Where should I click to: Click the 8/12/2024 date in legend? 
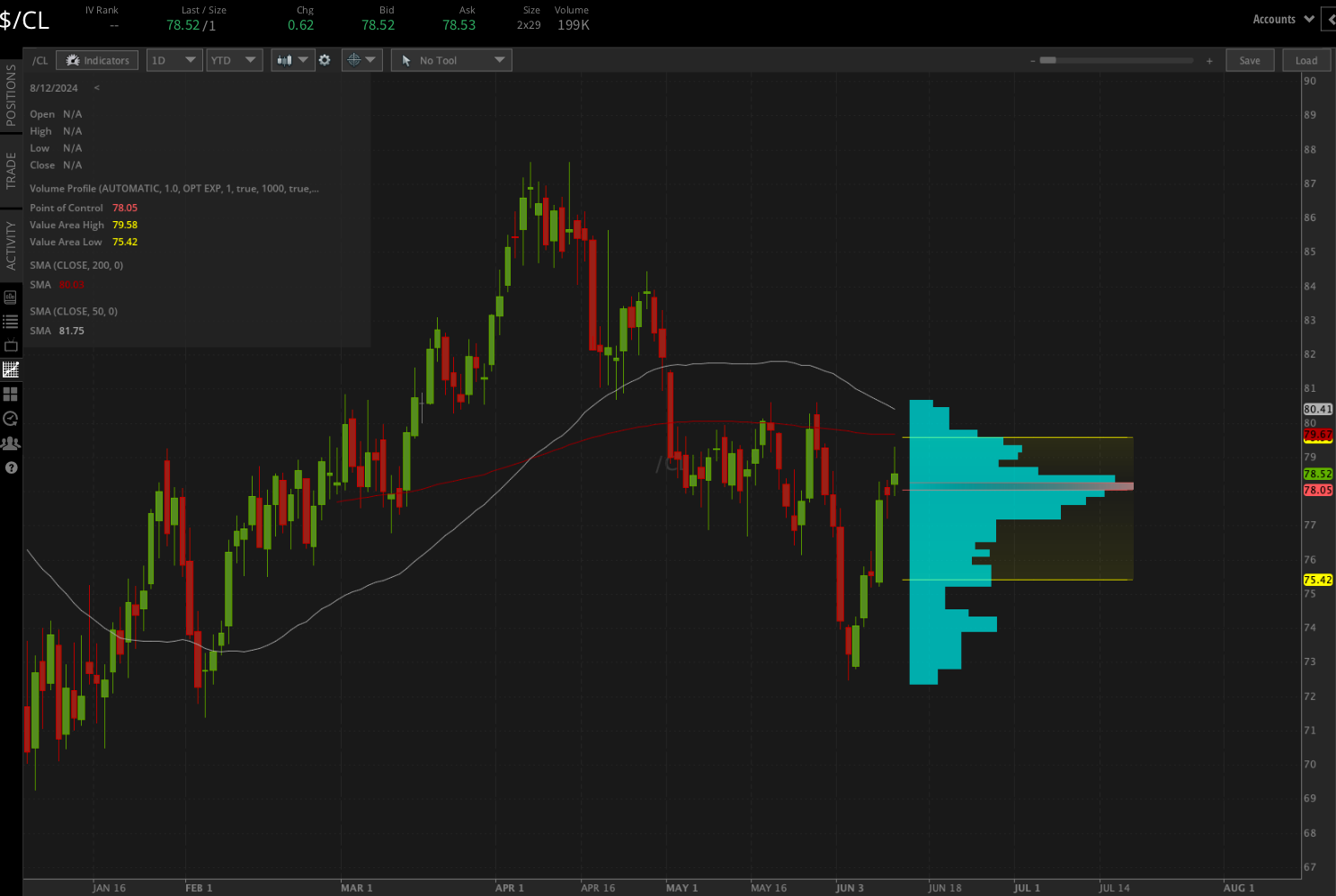pos(54,88)
